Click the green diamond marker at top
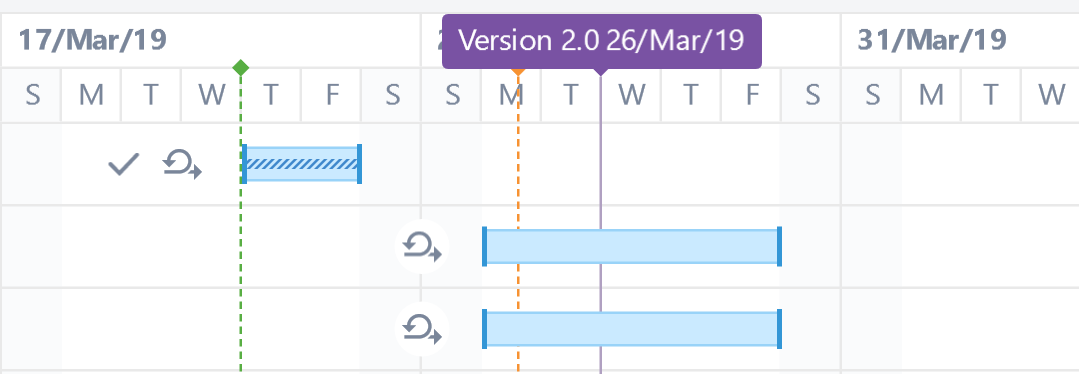Viewport: 1079px width, 374px height. (x=241, y=67)
